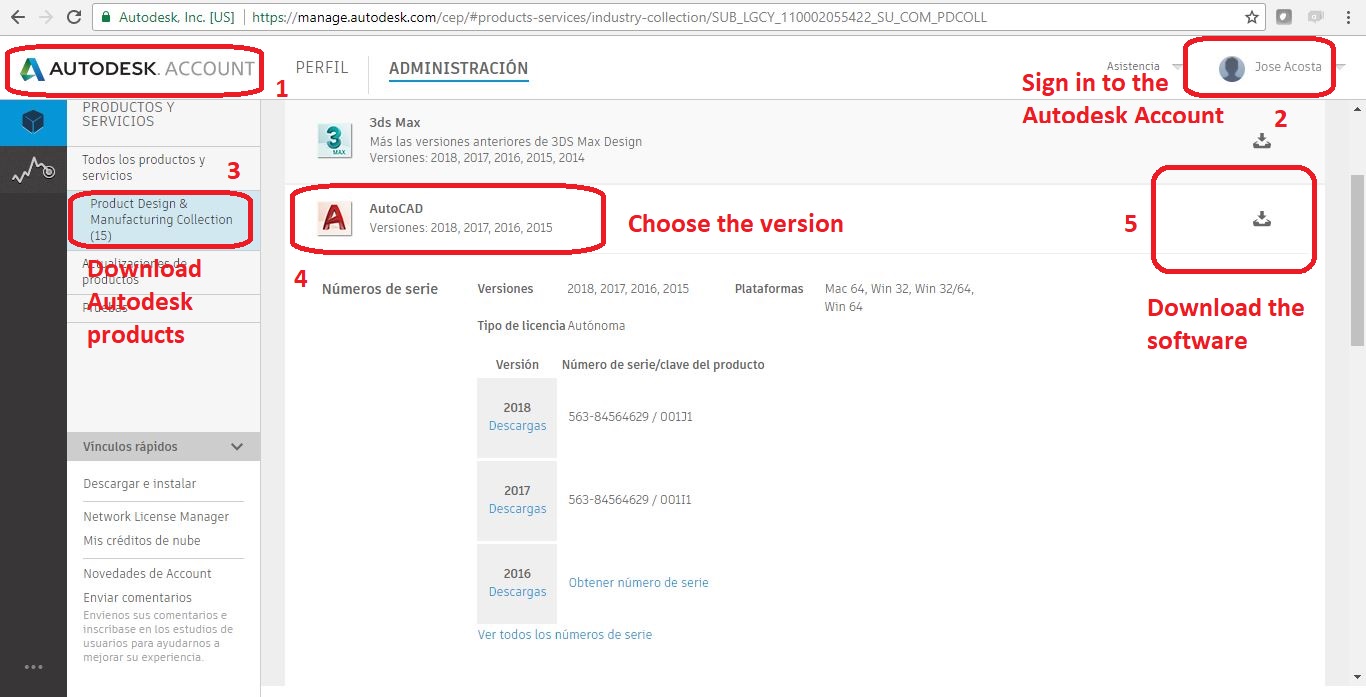The image size is (1366, 697).
Task: Click Descargas under version 2018
Action: point(518,426)
